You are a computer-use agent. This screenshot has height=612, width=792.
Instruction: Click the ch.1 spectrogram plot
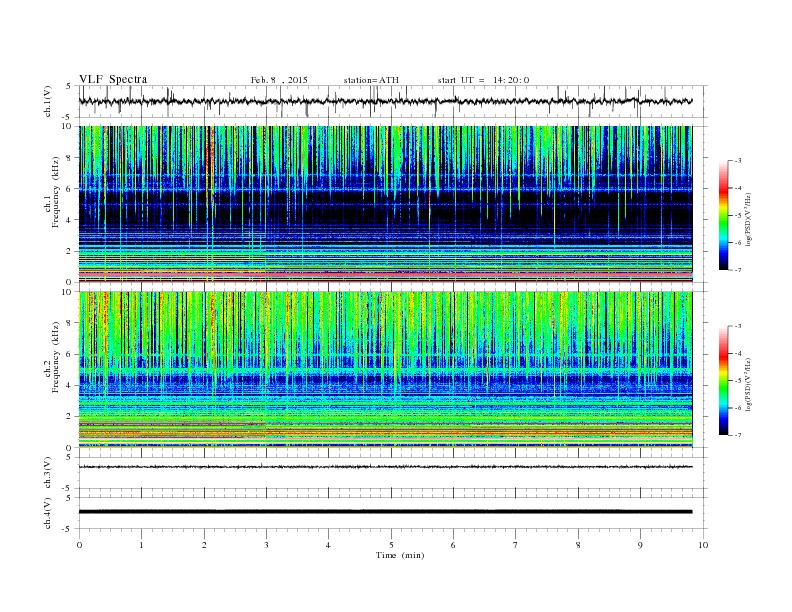tap(386, 204)
